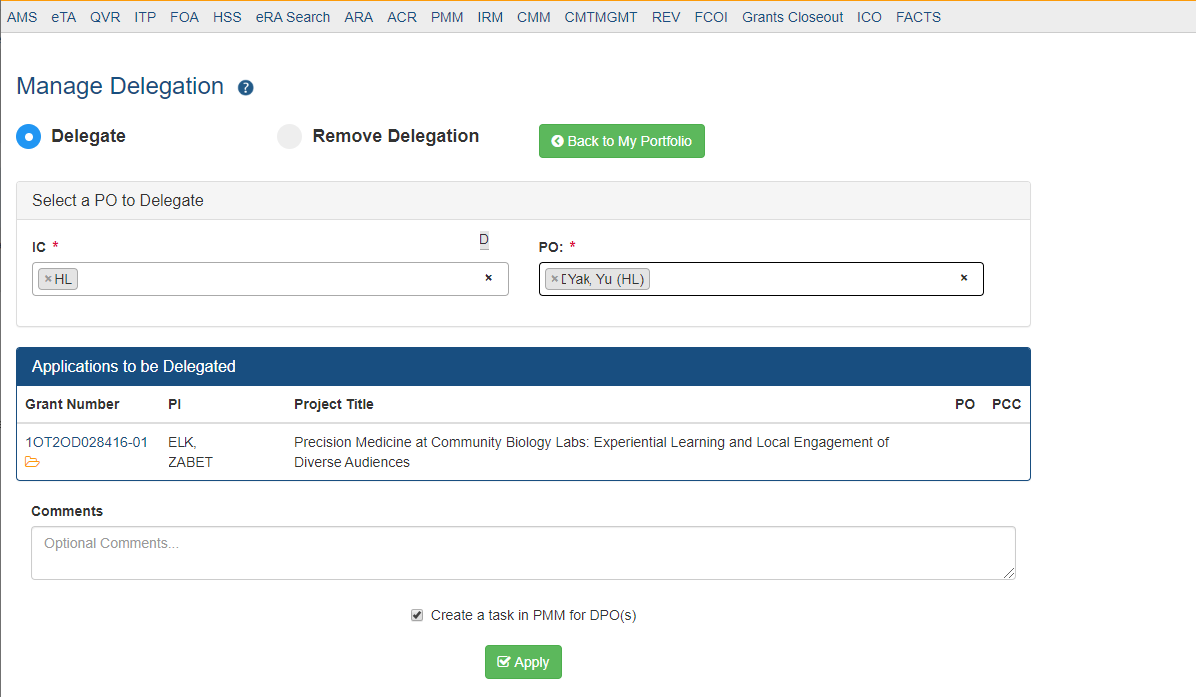The width and height of the screenshot is (1196, 697).
Task: Open ITP from the navigation bar
Action: coord(145,17)
